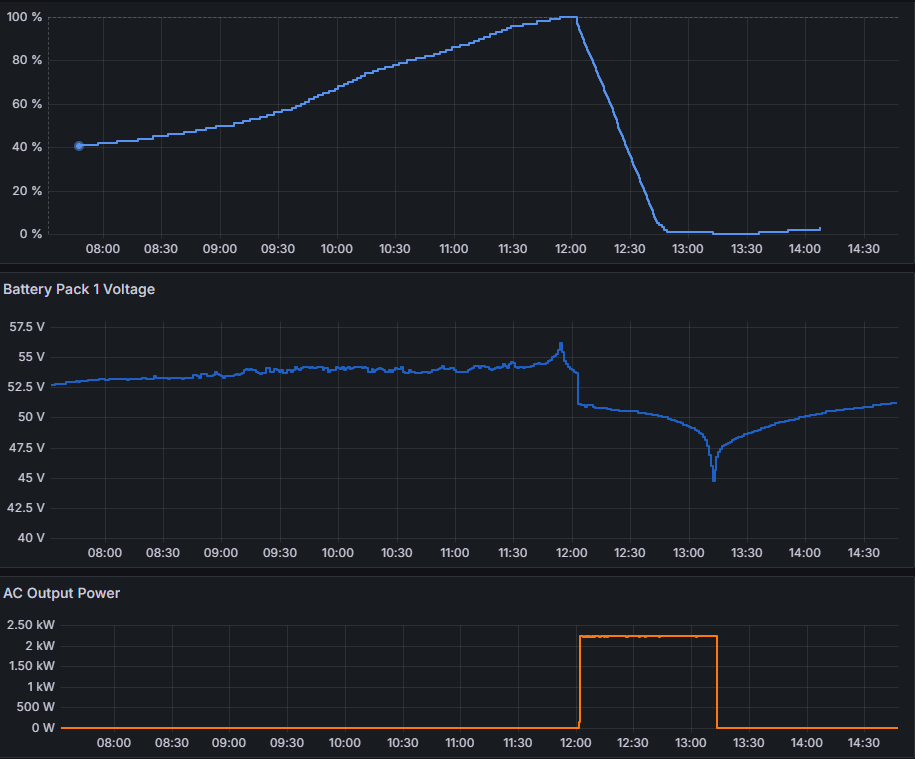Screen dimensions: 915x759
Task: Click 13:00 on the AC Output Power time axis
Action: (691, 743)
